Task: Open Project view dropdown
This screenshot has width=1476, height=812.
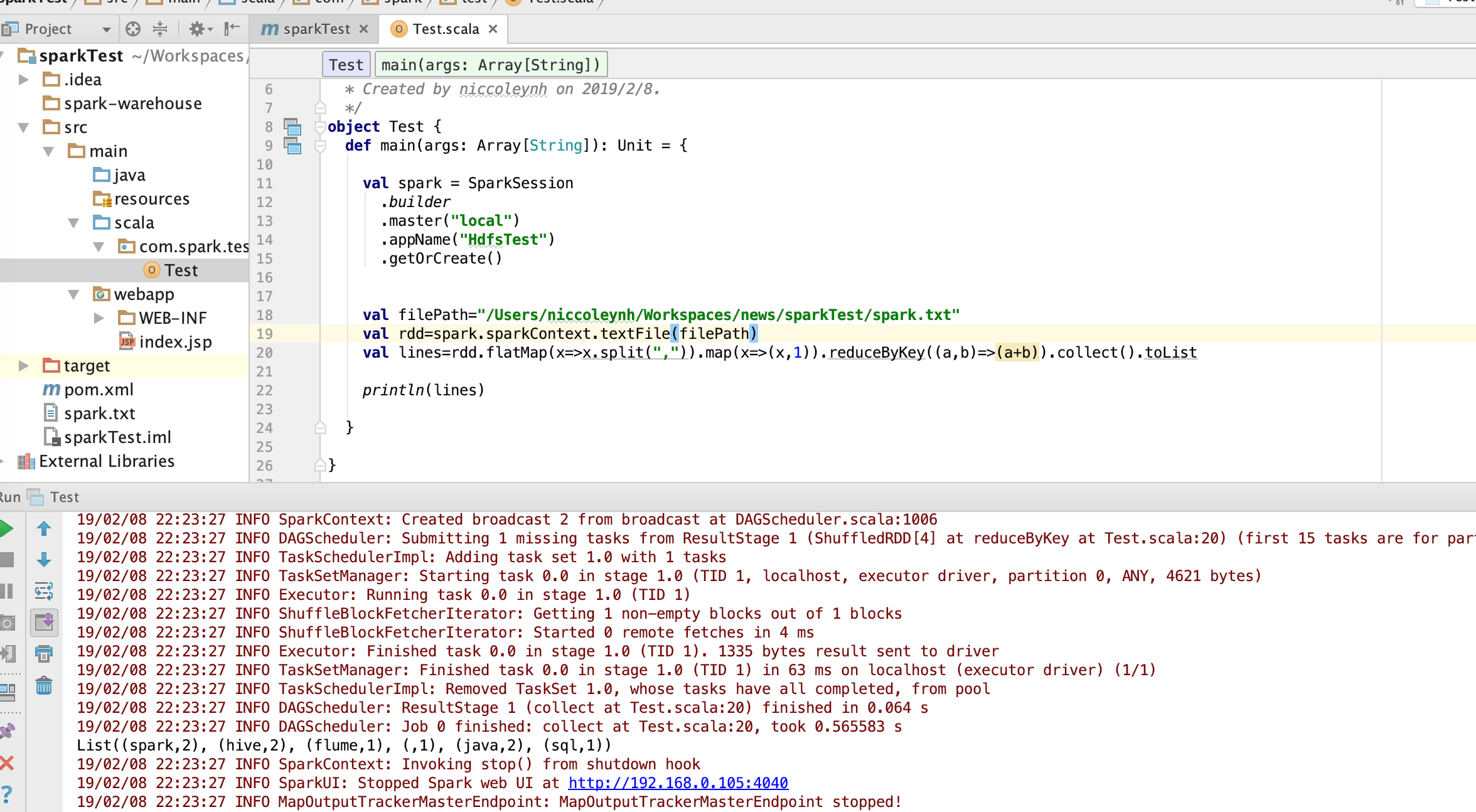Action: point(106,29)
